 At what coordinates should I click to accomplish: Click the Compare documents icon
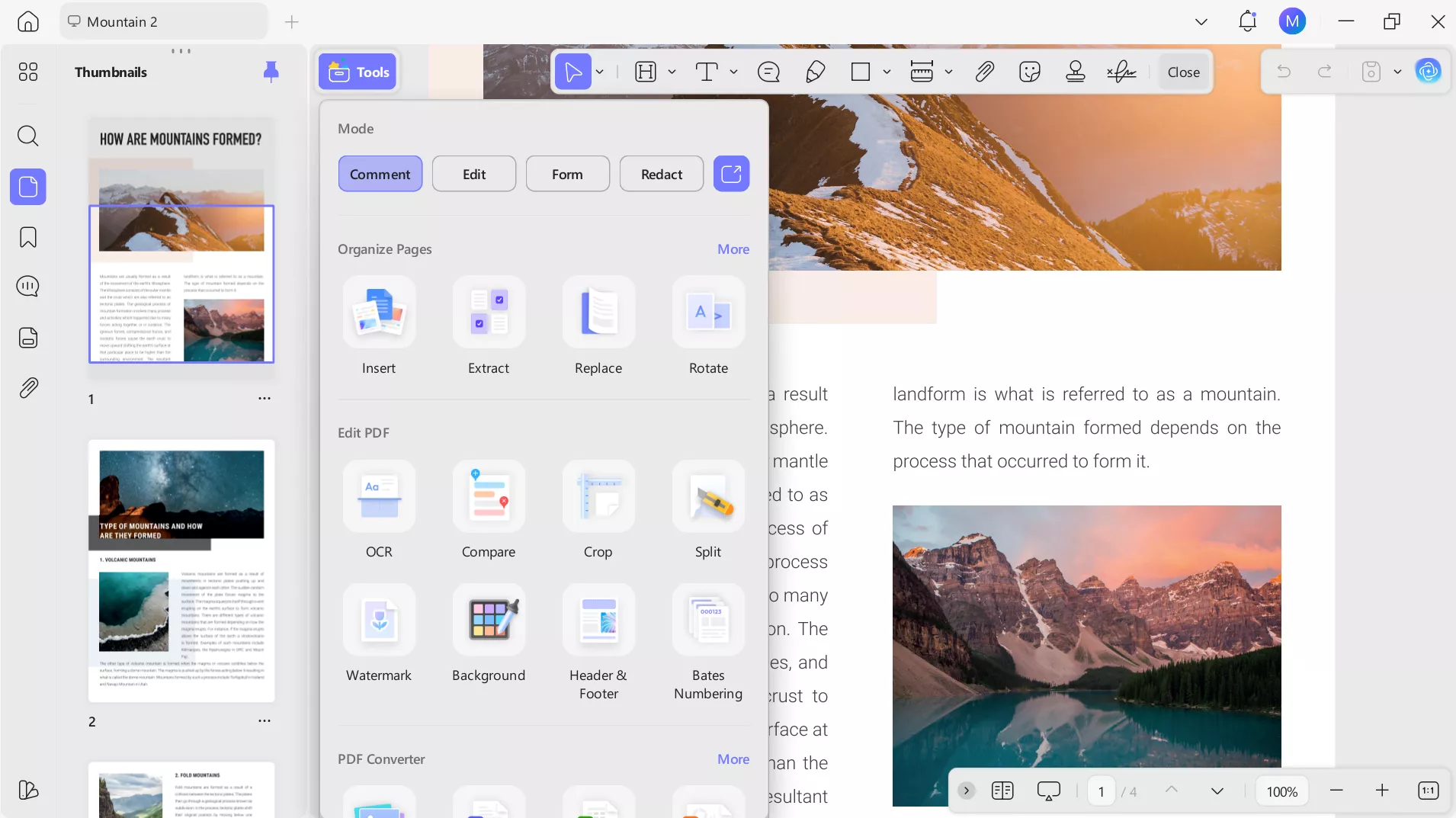pos(489,497)
